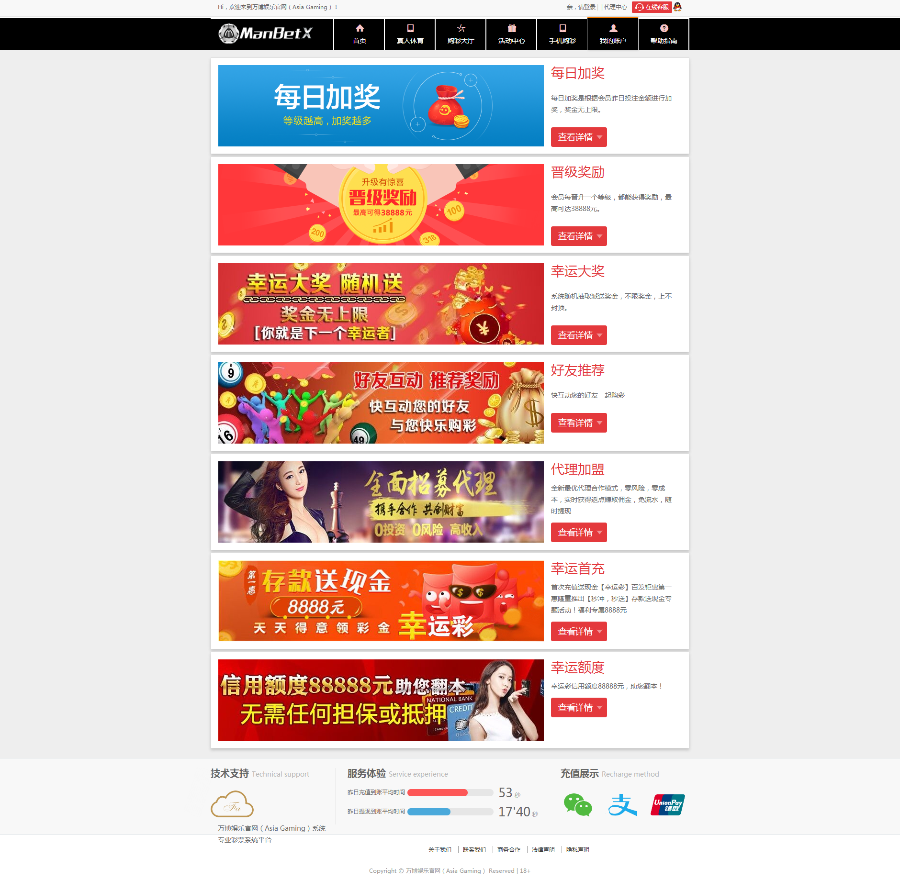Click the 幸运大奖 heading
This screenshot has height=891, width=900.
click(577, 271)
